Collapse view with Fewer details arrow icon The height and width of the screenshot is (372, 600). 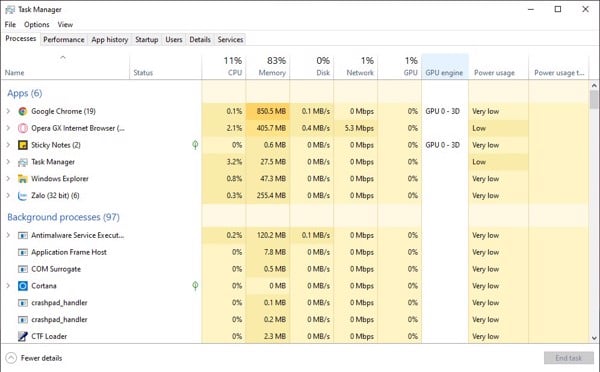point(11,358)
